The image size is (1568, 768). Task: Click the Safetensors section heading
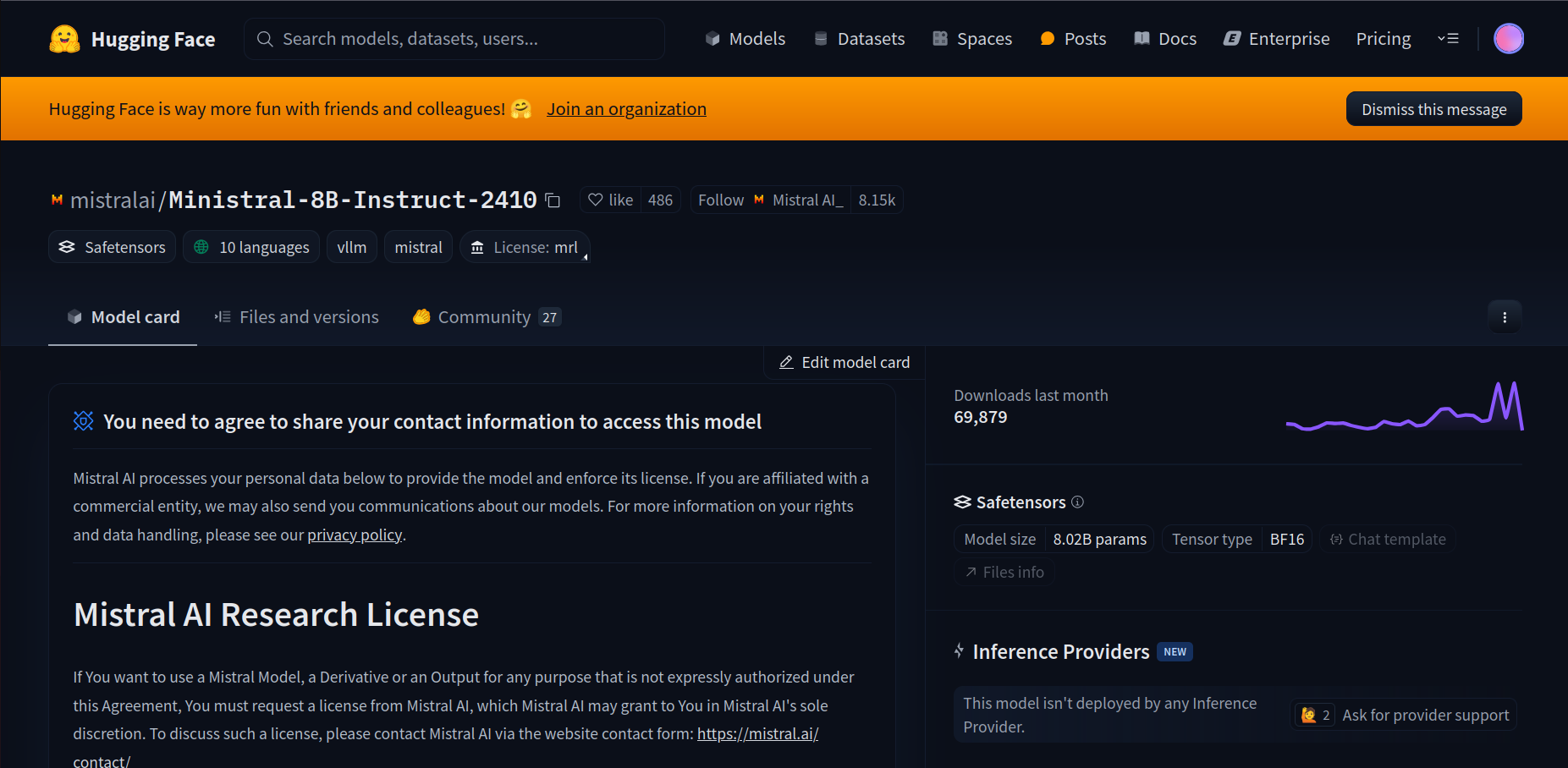tap(1021, 502)
